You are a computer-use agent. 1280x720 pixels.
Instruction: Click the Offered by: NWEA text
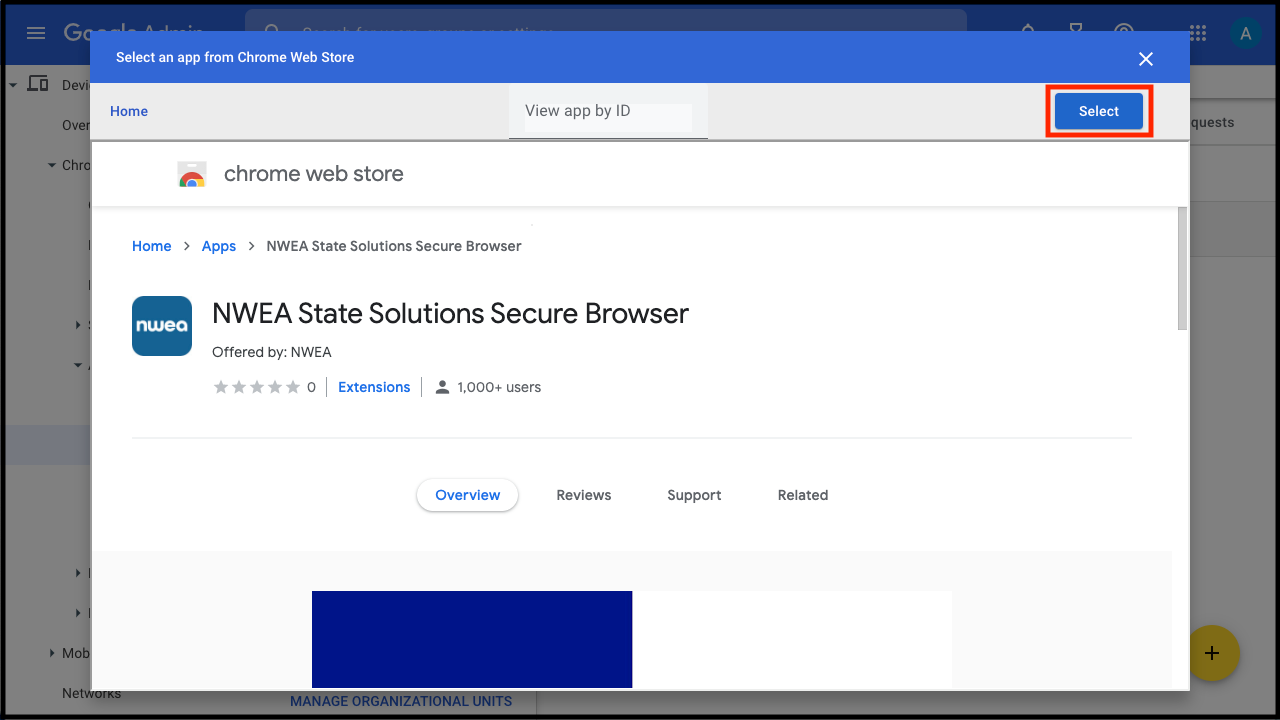272,352
